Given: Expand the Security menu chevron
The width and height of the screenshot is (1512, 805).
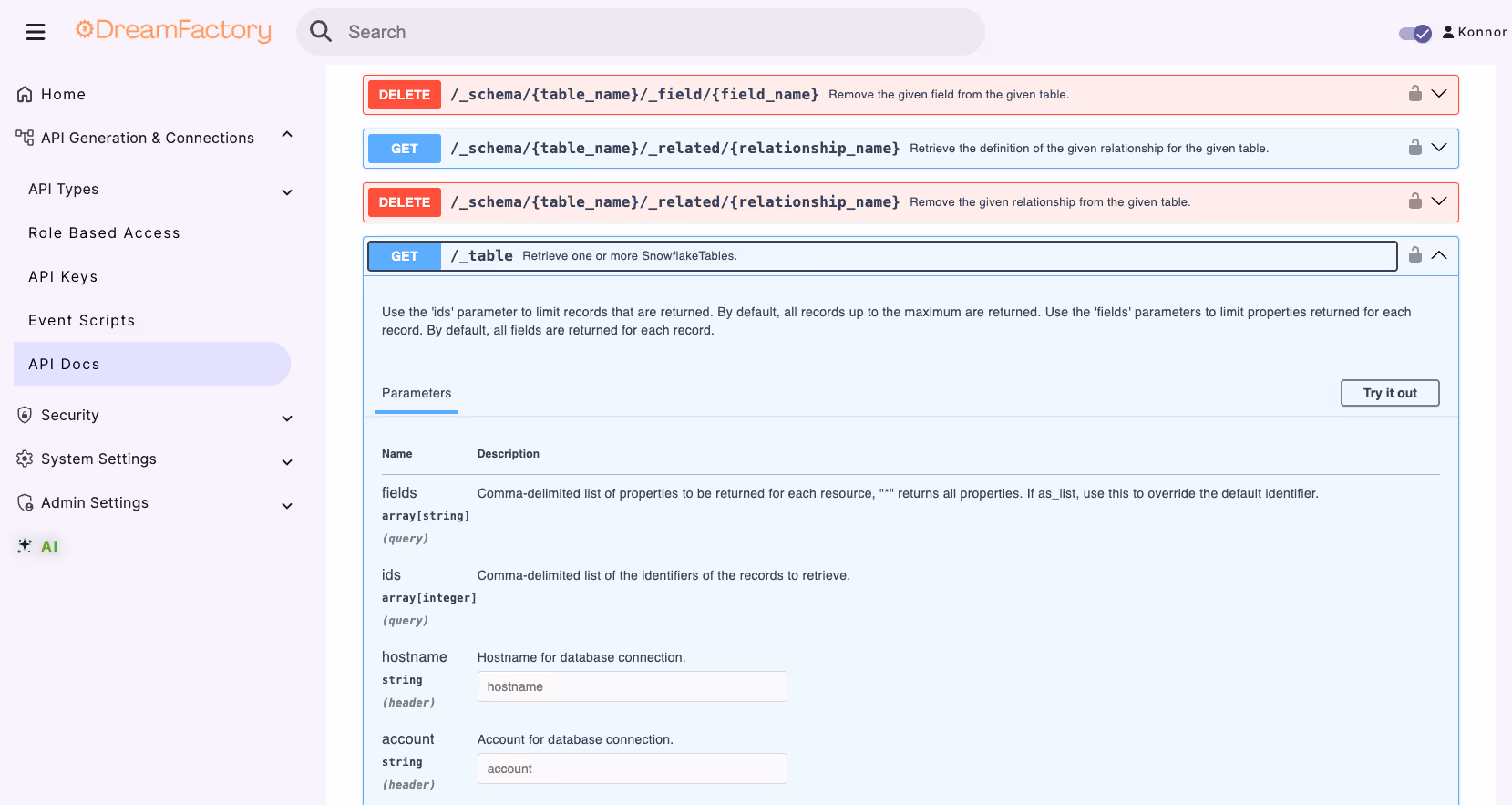Looking at the screenshot, I should [287, 418].
